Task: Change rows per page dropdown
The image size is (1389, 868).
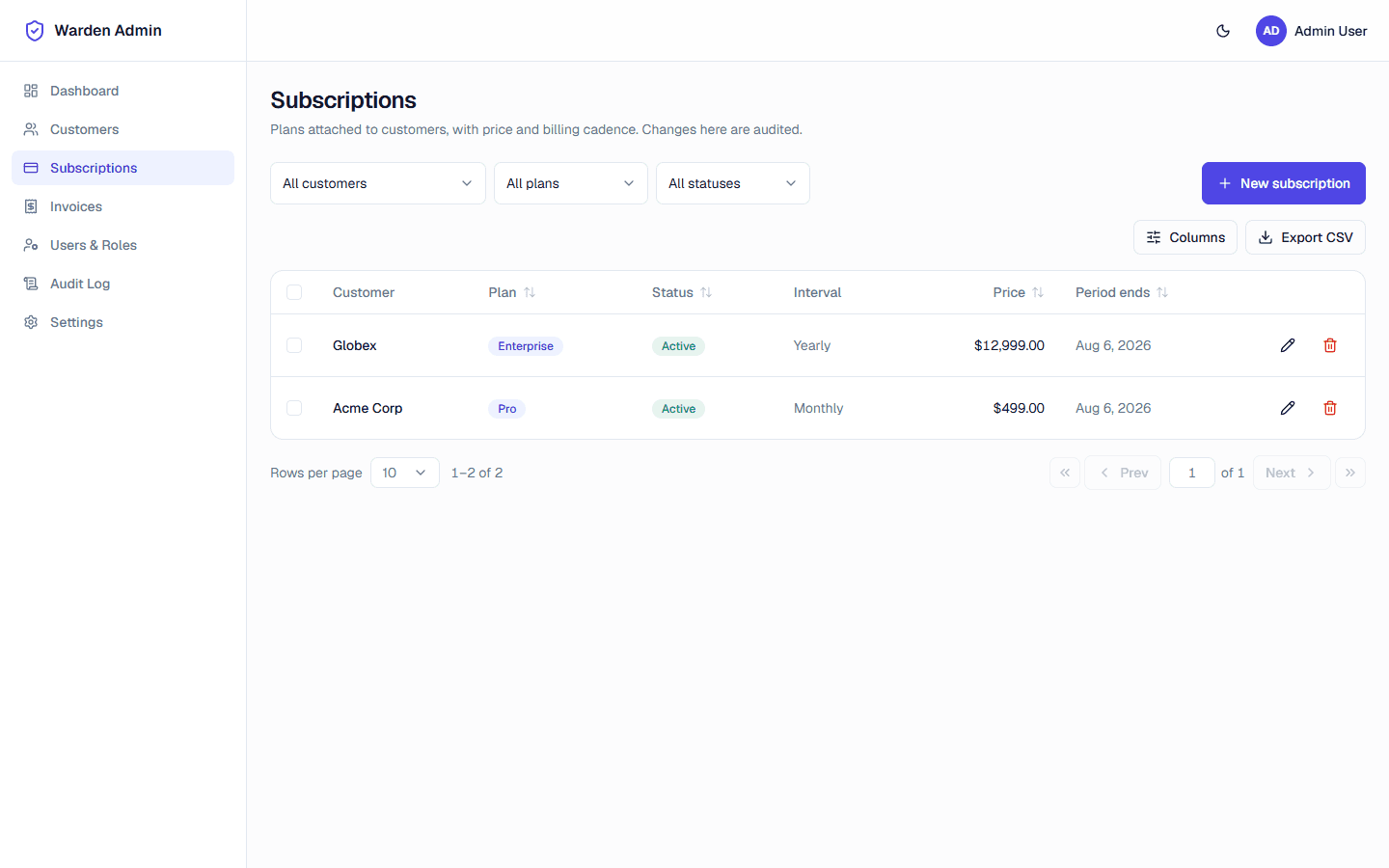Action: click(x=405, y=473)
